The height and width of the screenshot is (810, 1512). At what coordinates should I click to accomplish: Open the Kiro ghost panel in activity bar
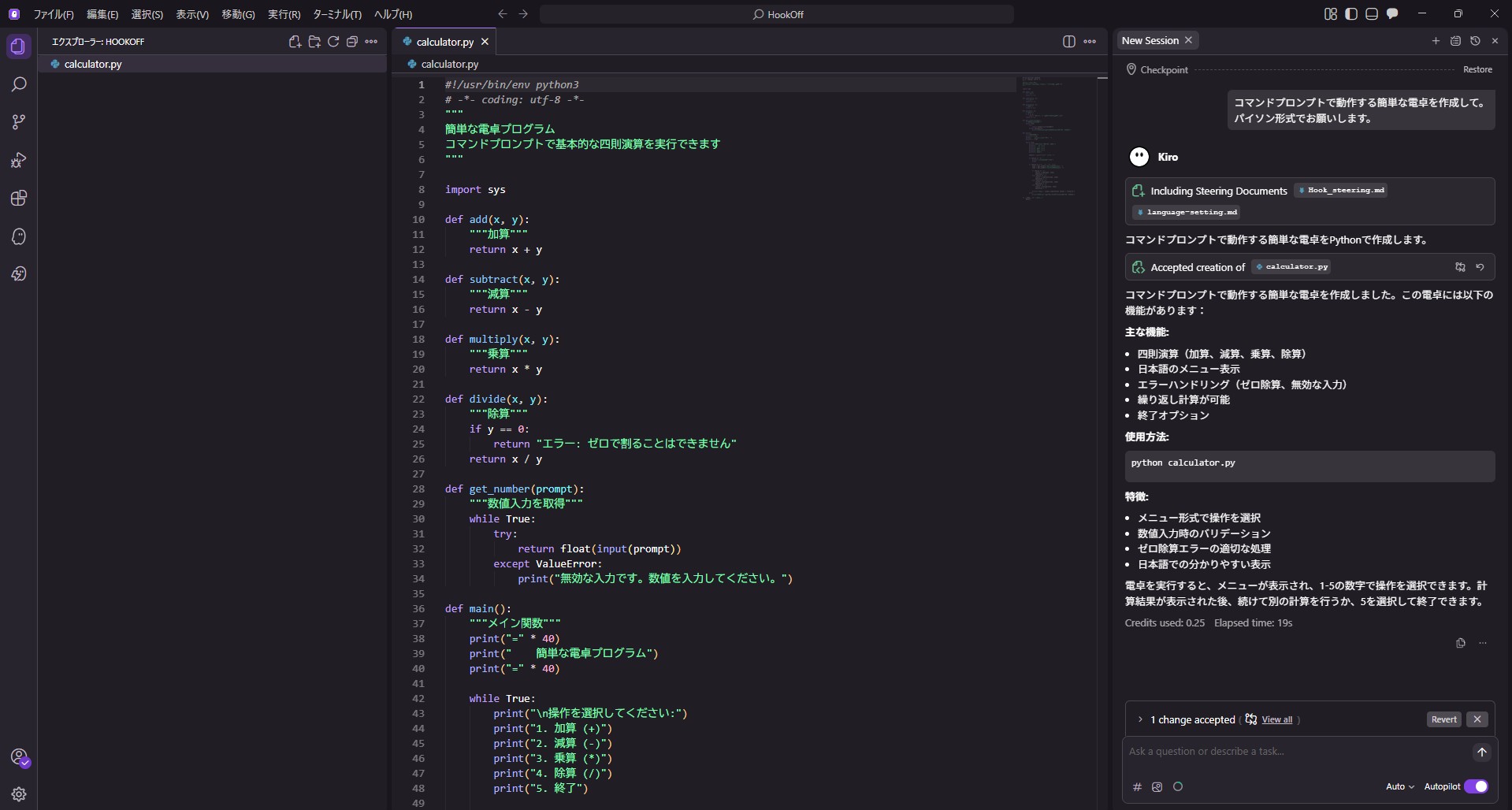(19, 236)
